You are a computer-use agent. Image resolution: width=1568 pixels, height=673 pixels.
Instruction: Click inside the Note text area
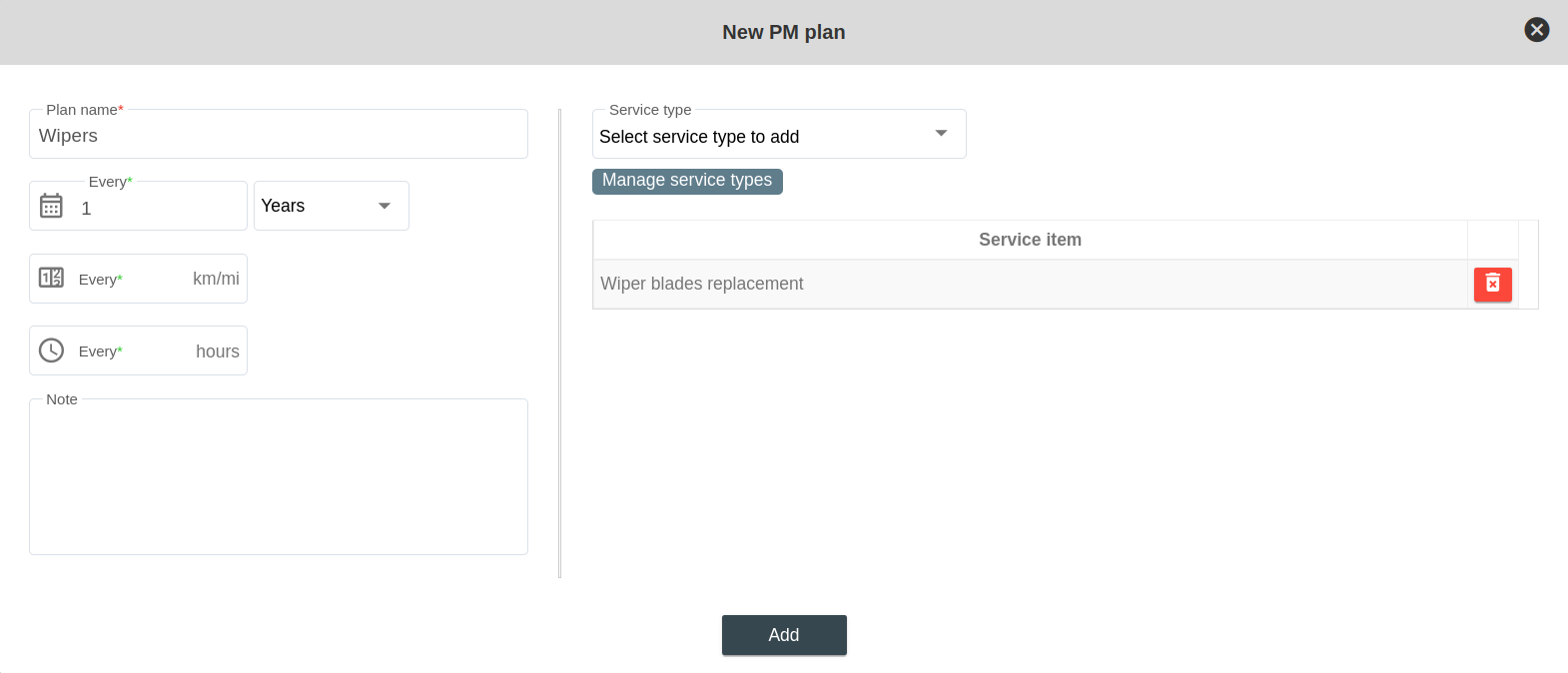(x=278, y=477)
